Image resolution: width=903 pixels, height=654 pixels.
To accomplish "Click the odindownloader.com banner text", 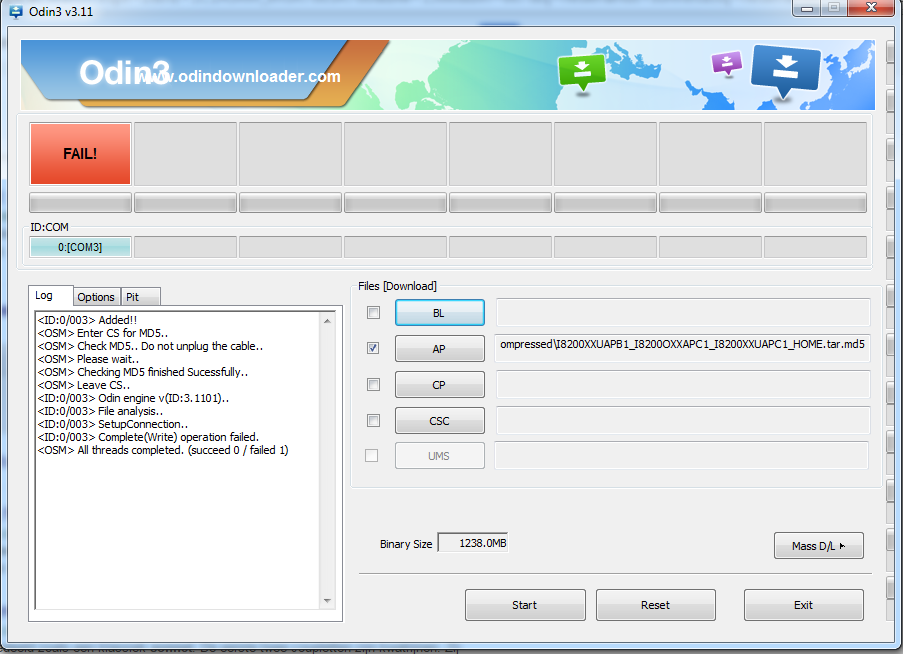I will [x=241, y=76].
